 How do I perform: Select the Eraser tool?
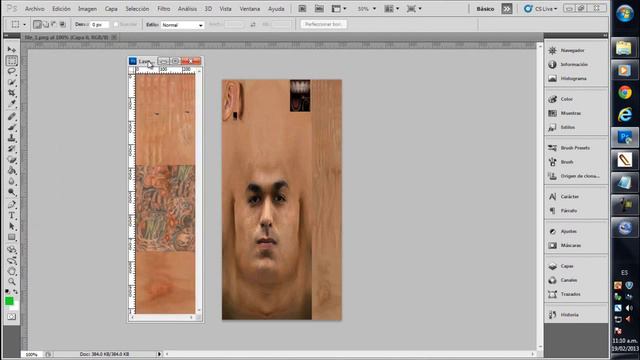[x=11, y=160]
